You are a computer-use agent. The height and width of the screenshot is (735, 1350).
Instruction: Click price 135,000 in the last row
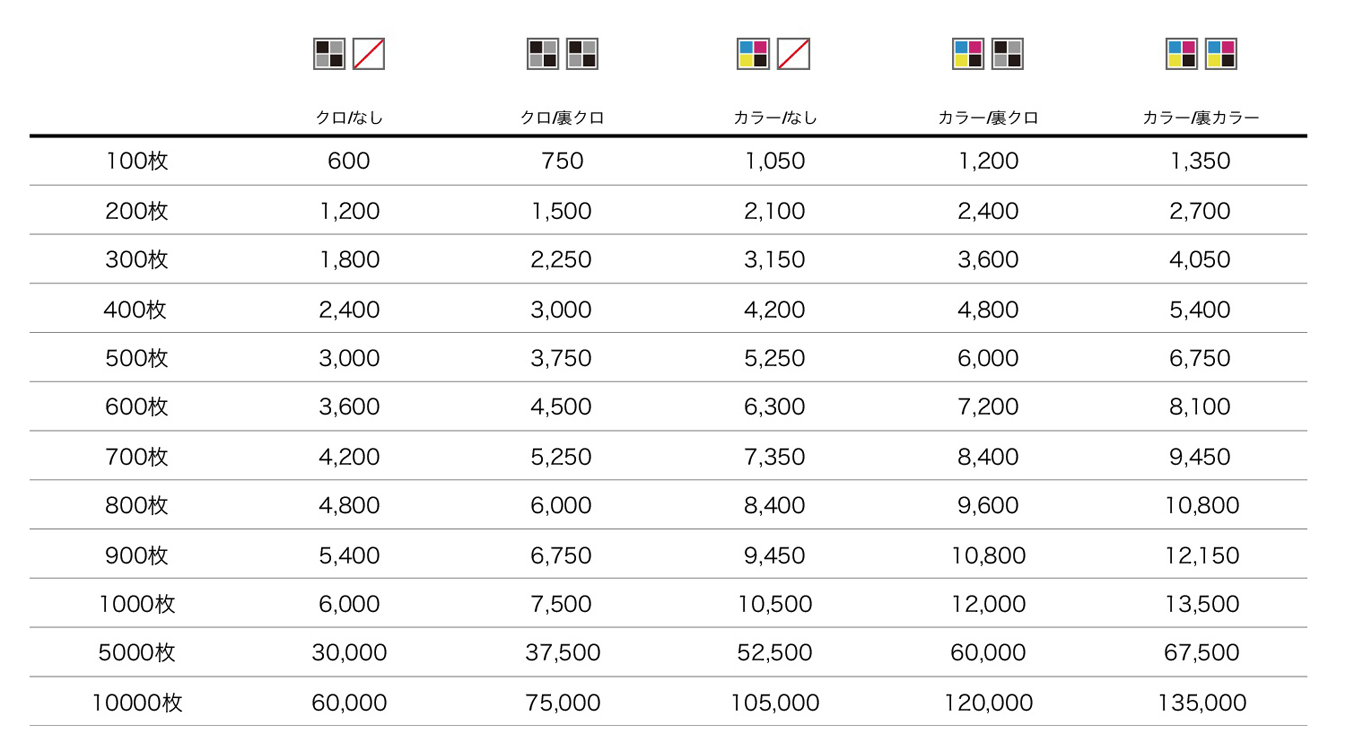coord(1201,703)
